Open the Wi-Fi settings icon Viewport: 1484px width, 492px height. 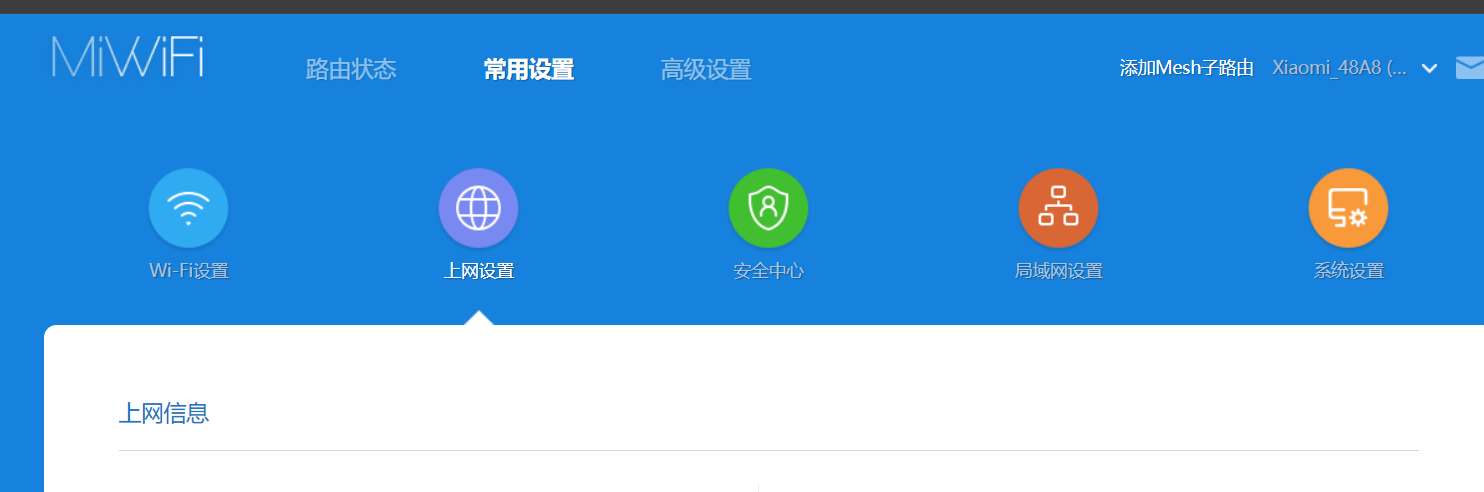pyautogui.click(x=188, y=208)
